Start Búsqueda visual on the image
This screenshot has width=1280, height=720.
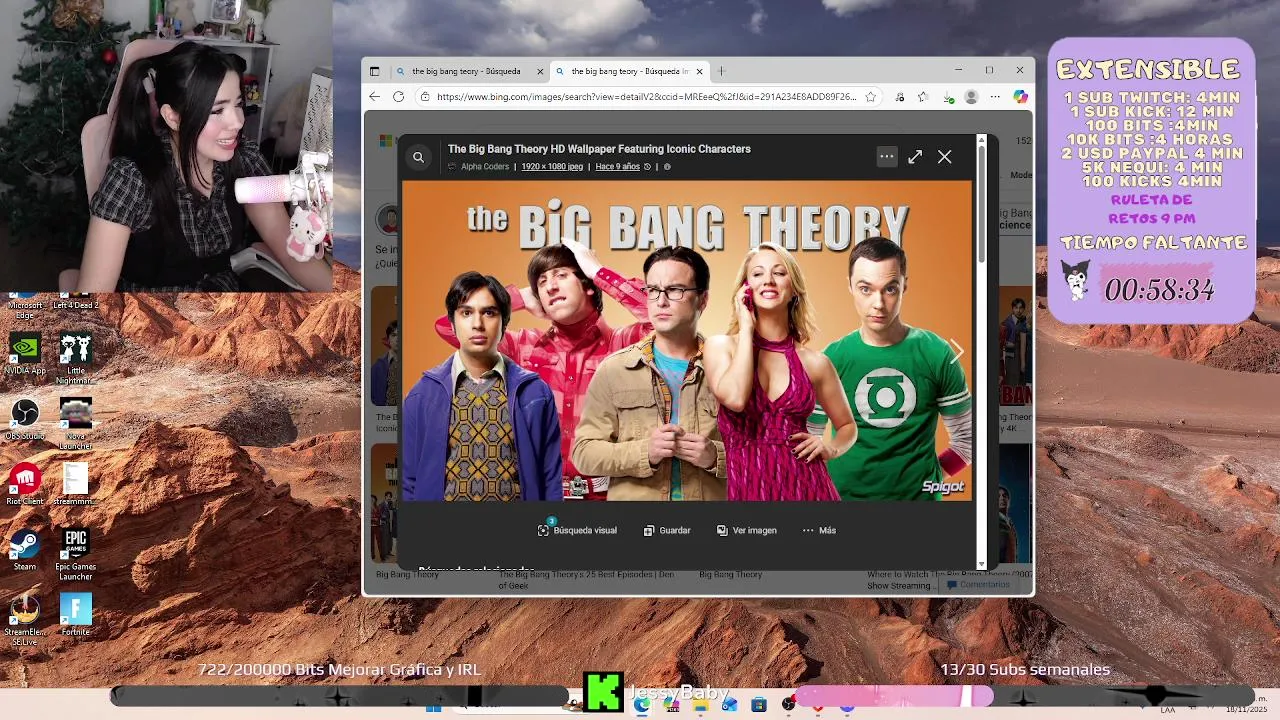coord(577,530)
